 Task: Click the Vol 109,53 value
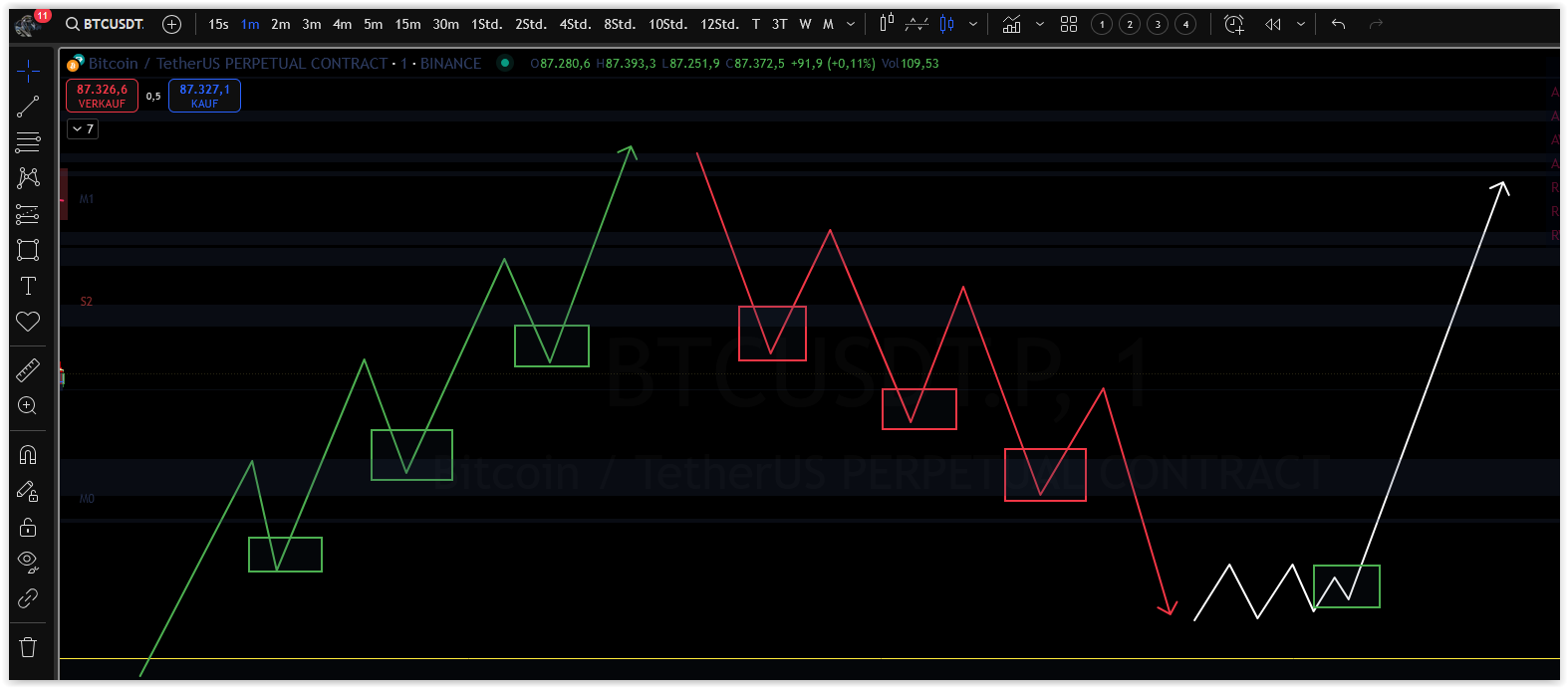[x=910, y=64]
